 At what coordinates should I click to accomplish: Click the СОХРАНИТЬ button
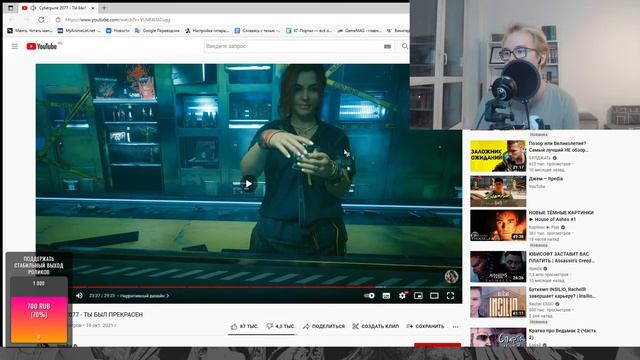[425, 326]
